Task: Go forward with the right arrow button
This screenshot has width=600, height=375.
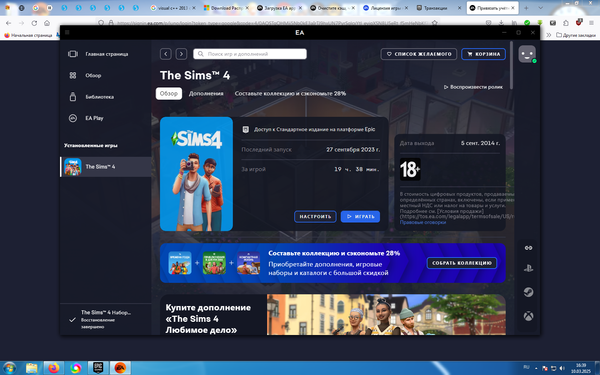Action: tap(181, 54)
